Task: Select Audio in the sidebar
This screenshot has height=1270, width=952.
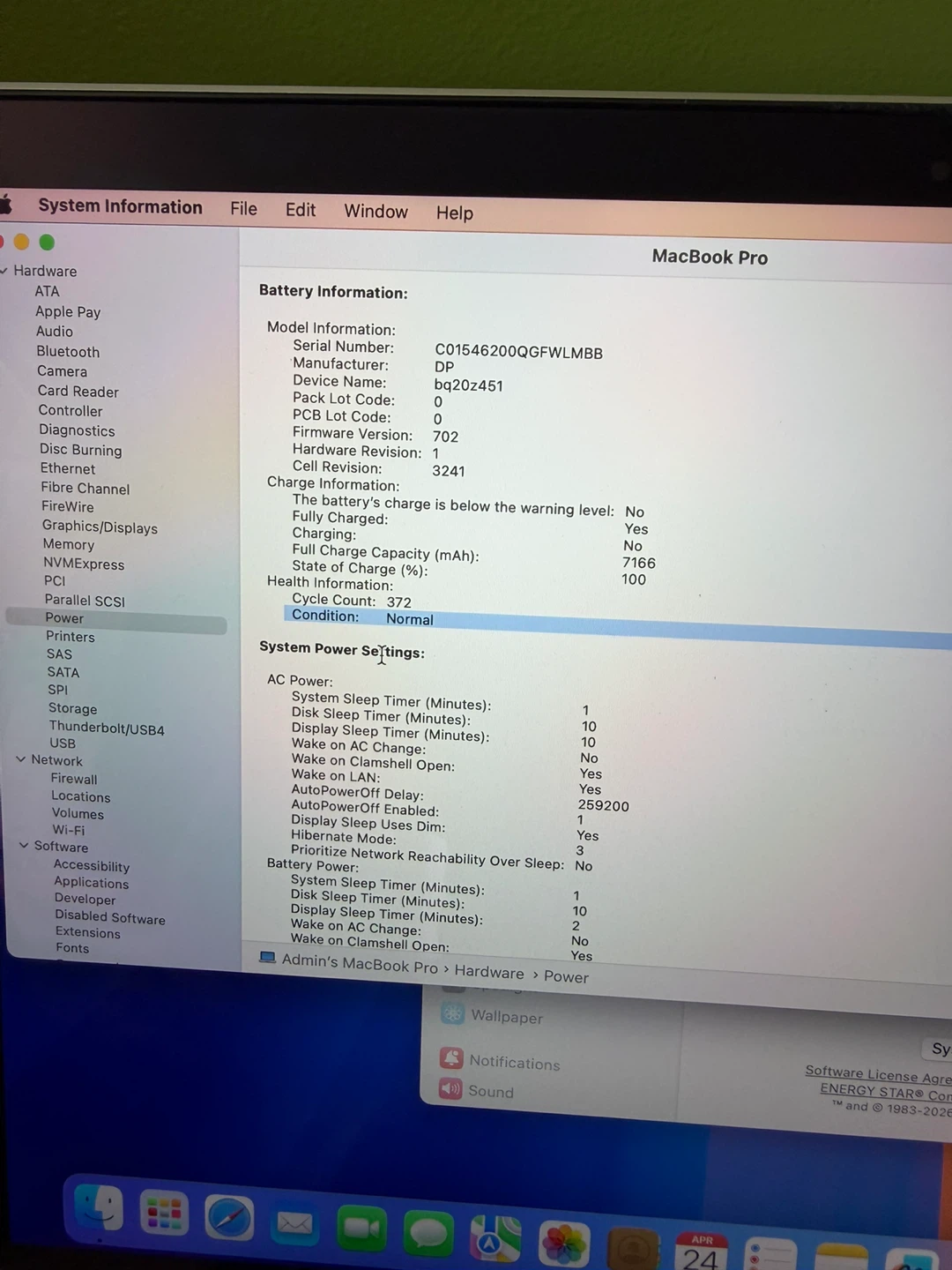Action: coord(54,332)
